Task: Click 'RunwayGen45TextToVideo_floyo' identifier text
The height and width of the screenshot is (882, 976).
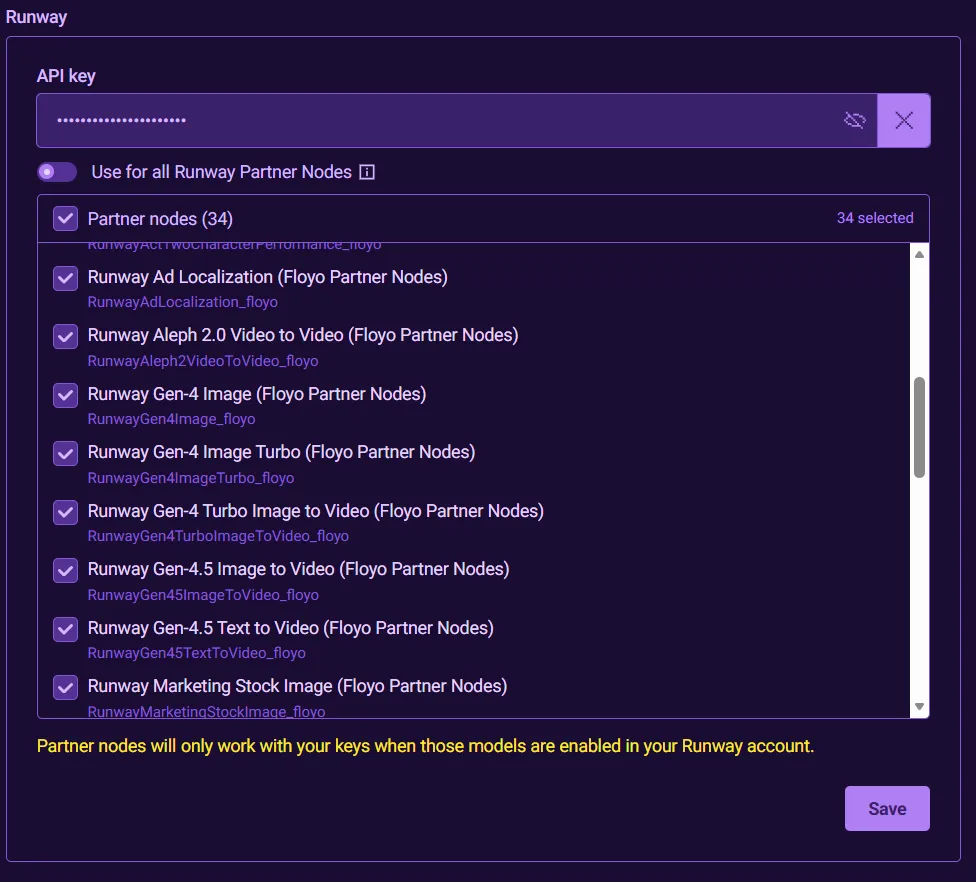Action: pos(197,654)
